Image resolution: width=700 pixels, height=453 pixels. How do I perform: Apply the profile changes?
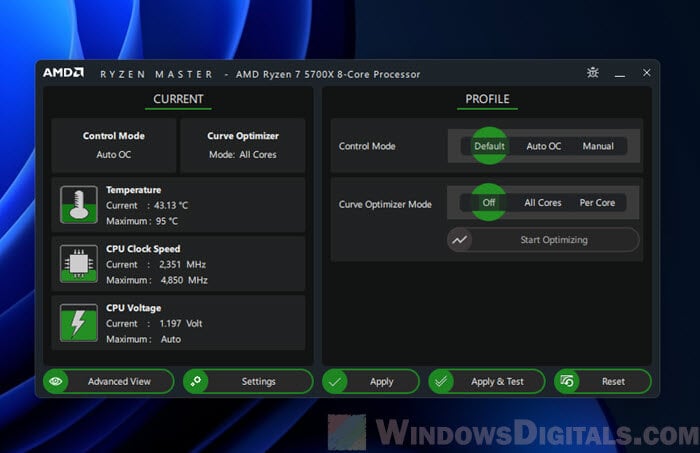click(x=371, y=382)
